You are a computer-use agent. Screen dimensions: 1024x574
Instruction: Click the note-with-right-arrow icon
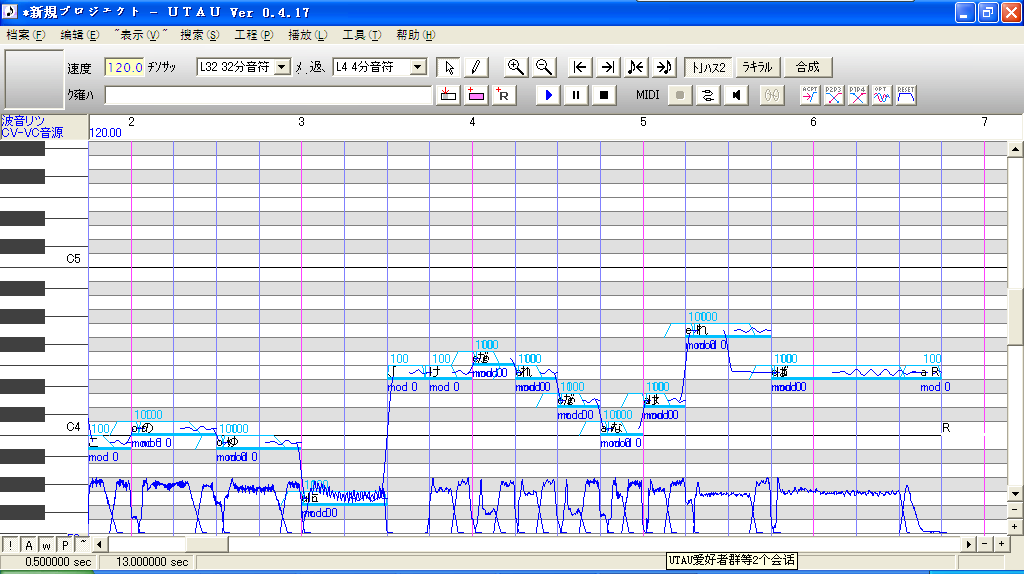click(664, 67)
